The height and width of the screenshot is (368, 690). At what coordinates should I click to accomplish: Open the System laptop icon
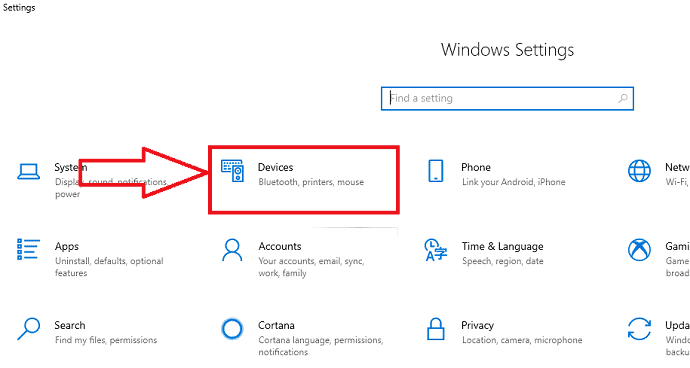click(x=29, y=172)
